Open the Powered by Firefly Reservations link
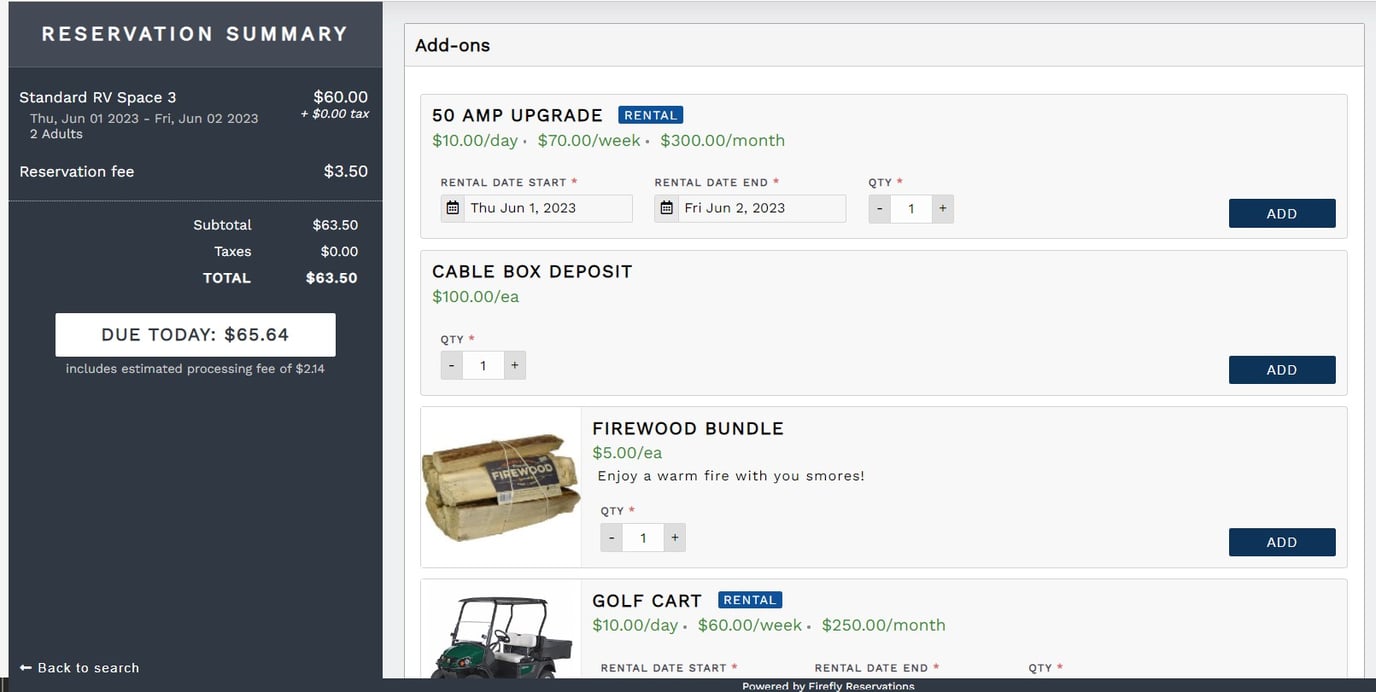 (x=828, y=686)
